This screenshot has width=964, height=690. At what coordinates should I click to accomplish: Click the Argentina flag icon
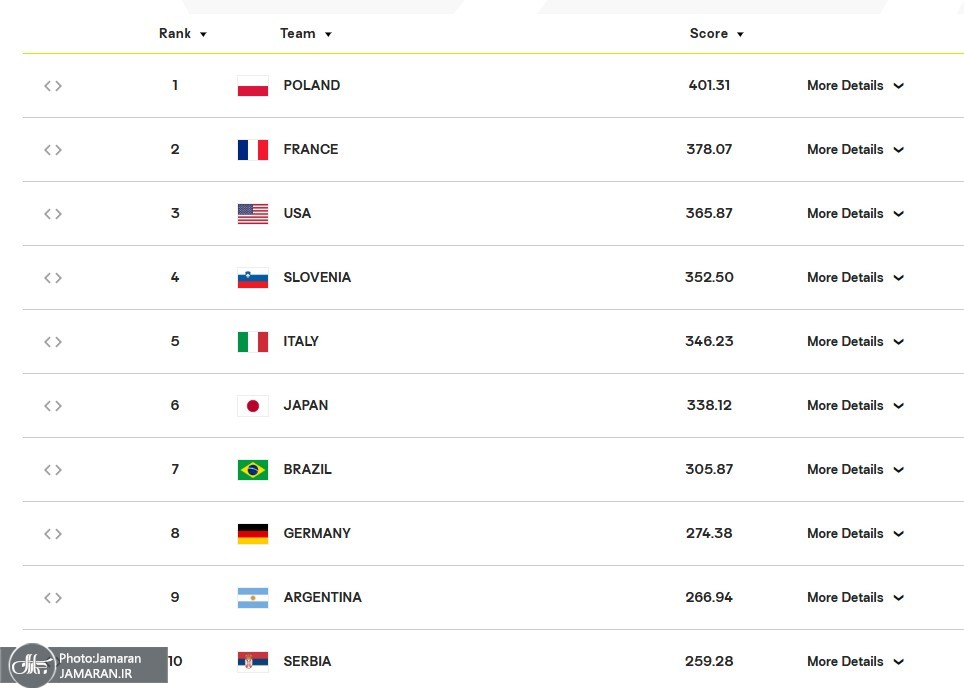(x=252, y=598)
